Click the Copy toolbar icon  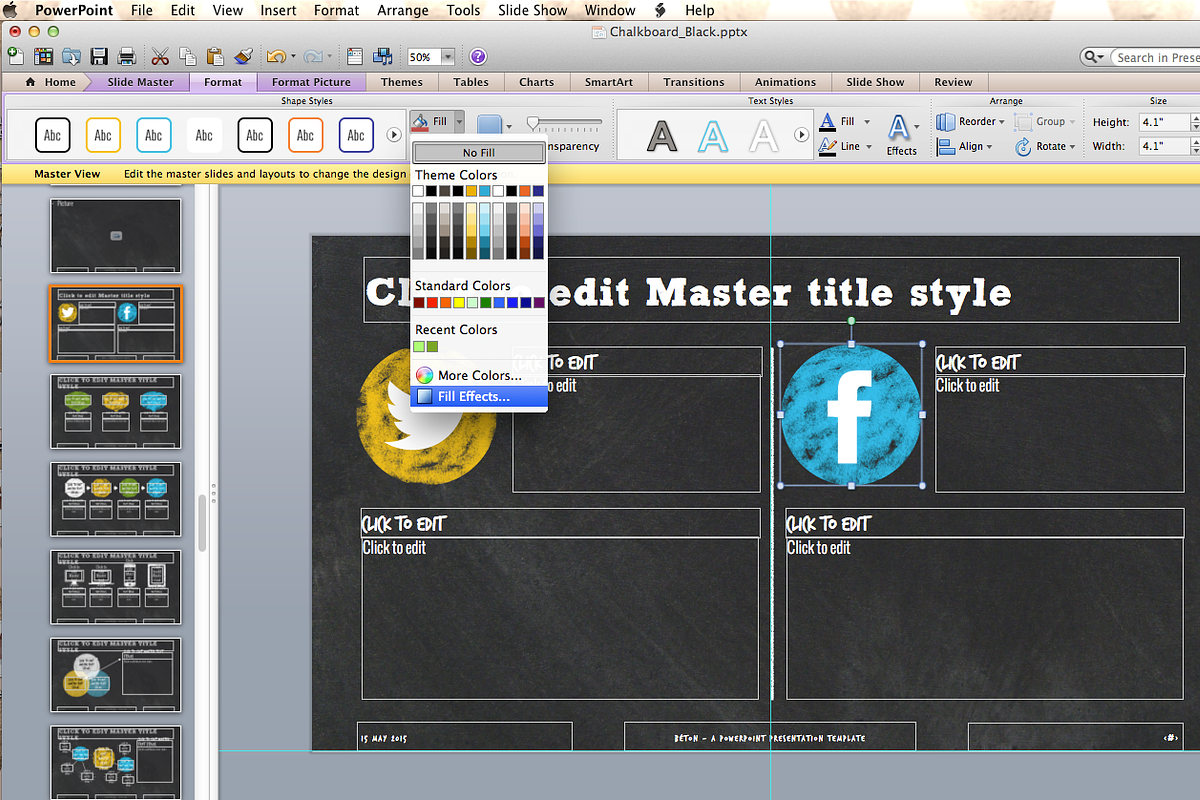click(x=187, y=57)
